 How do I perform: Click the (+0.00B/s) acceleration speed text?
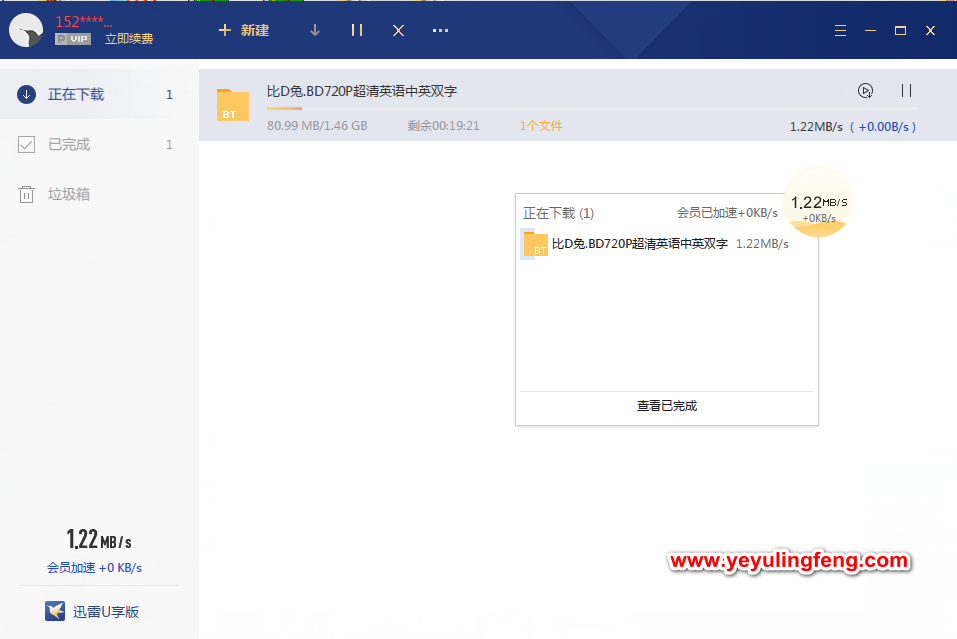[x=883, y=127]
